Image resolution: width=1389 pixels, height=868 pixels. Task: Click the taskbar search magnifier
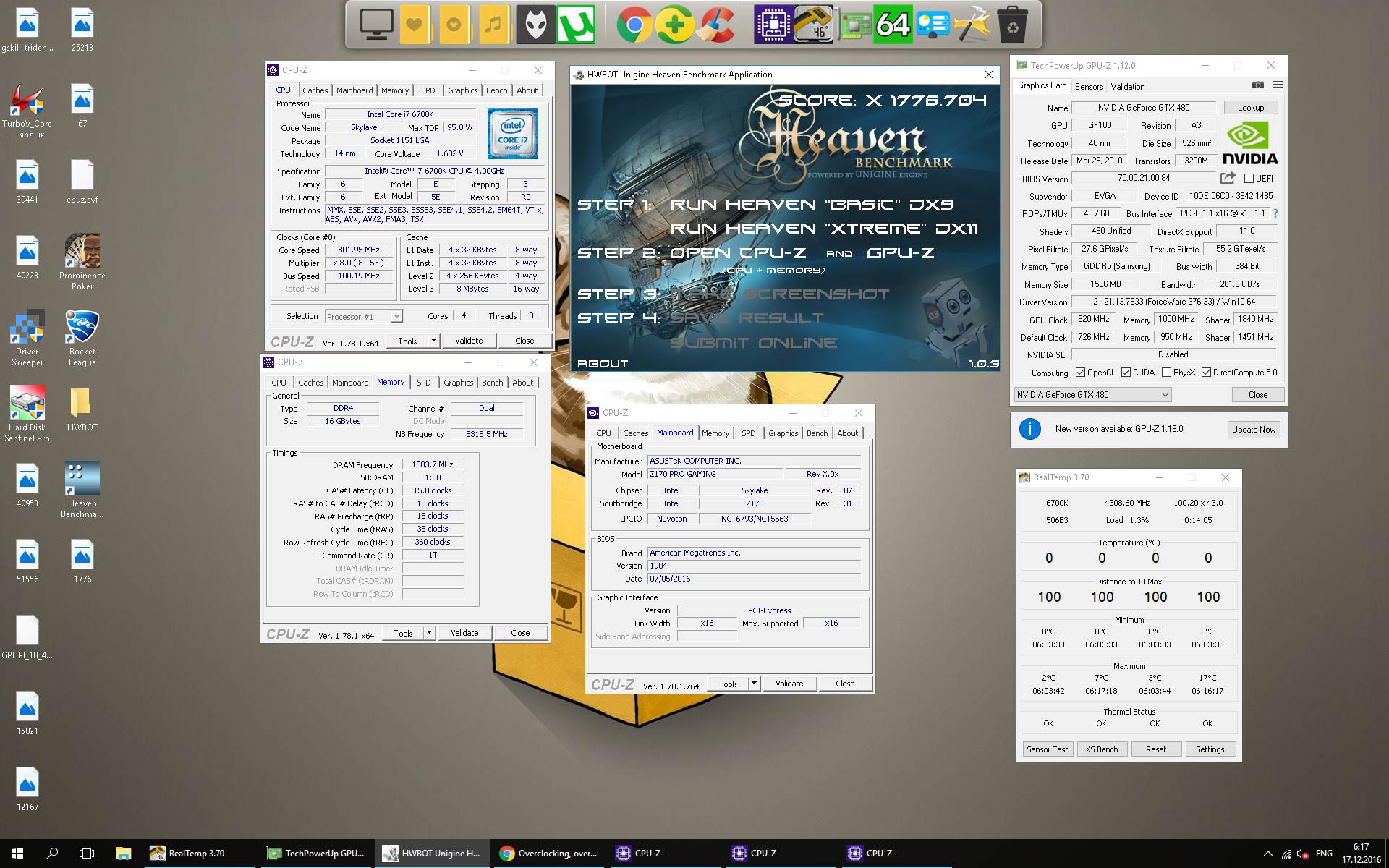coord(52,854)
